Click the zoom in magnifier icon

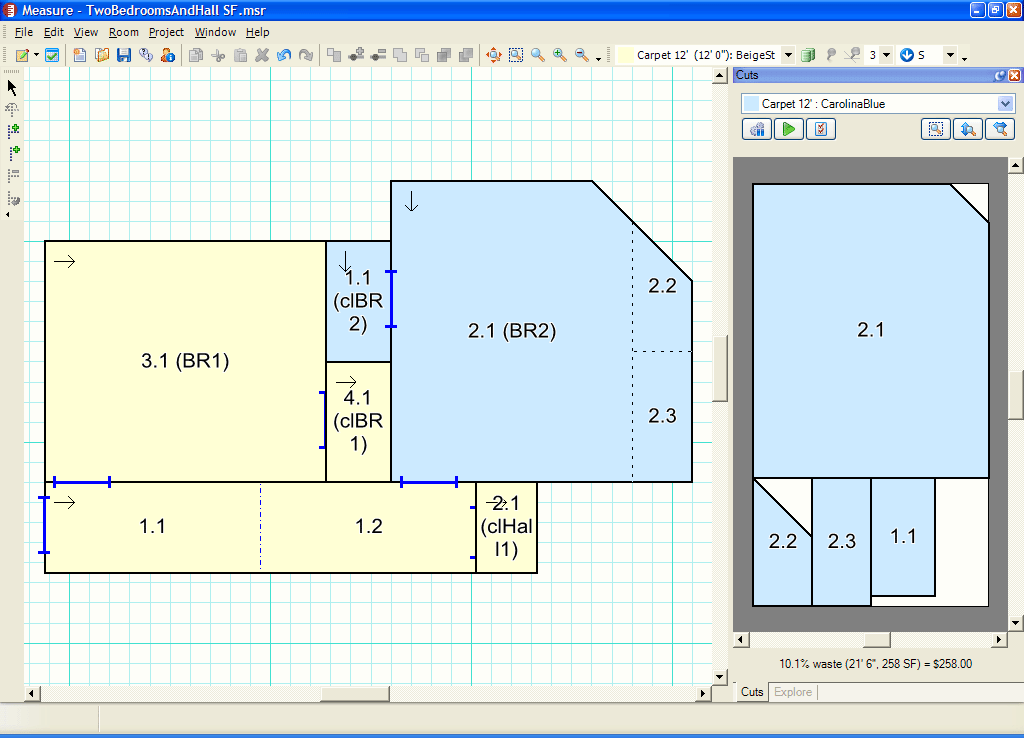tap(559, 55)
